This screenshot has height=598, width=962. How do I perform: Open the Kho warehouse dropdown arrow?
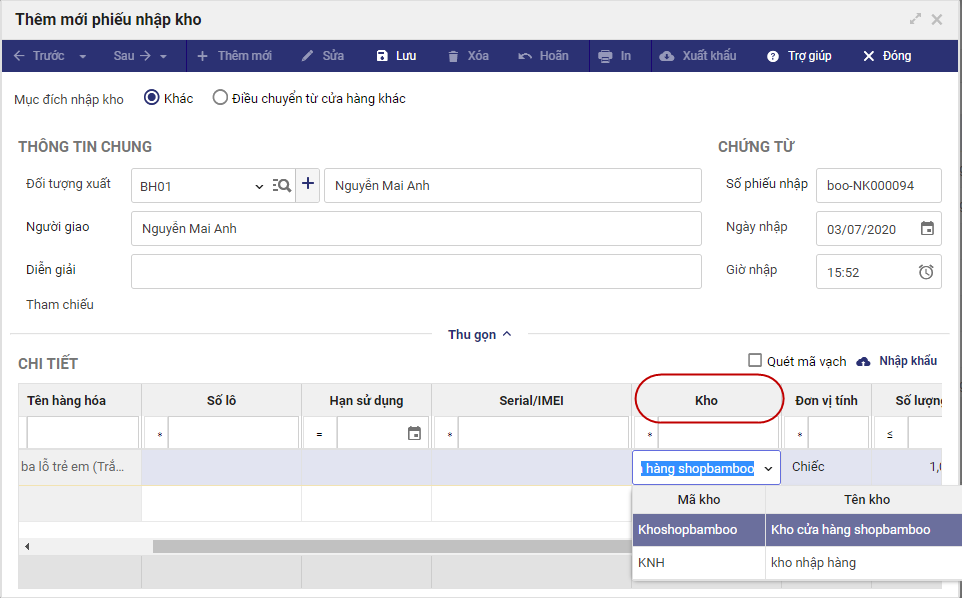click(768, 468)
